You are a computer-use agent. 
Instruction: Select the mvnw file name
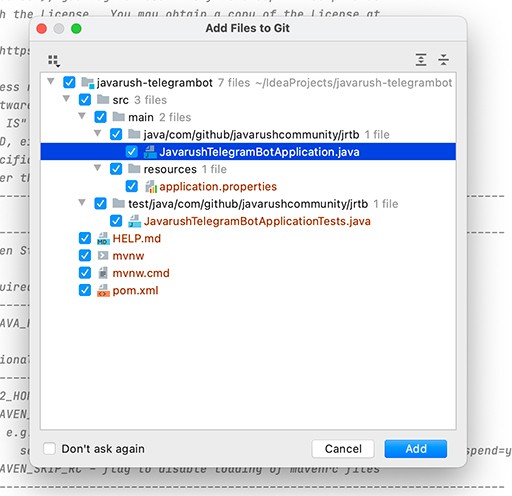(128, 256)
